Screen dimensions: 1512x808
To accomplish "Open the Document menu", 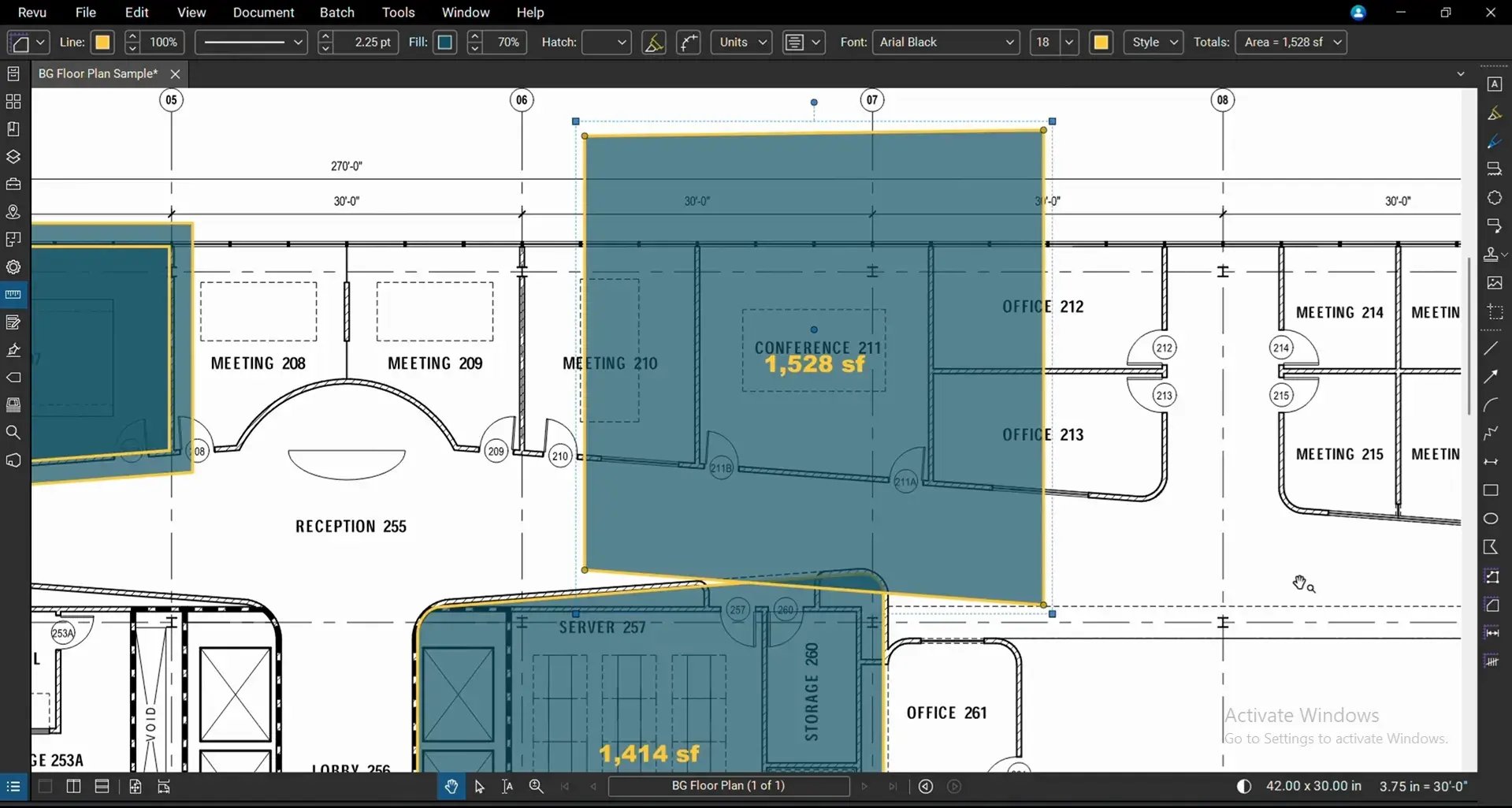I will 263,13.
